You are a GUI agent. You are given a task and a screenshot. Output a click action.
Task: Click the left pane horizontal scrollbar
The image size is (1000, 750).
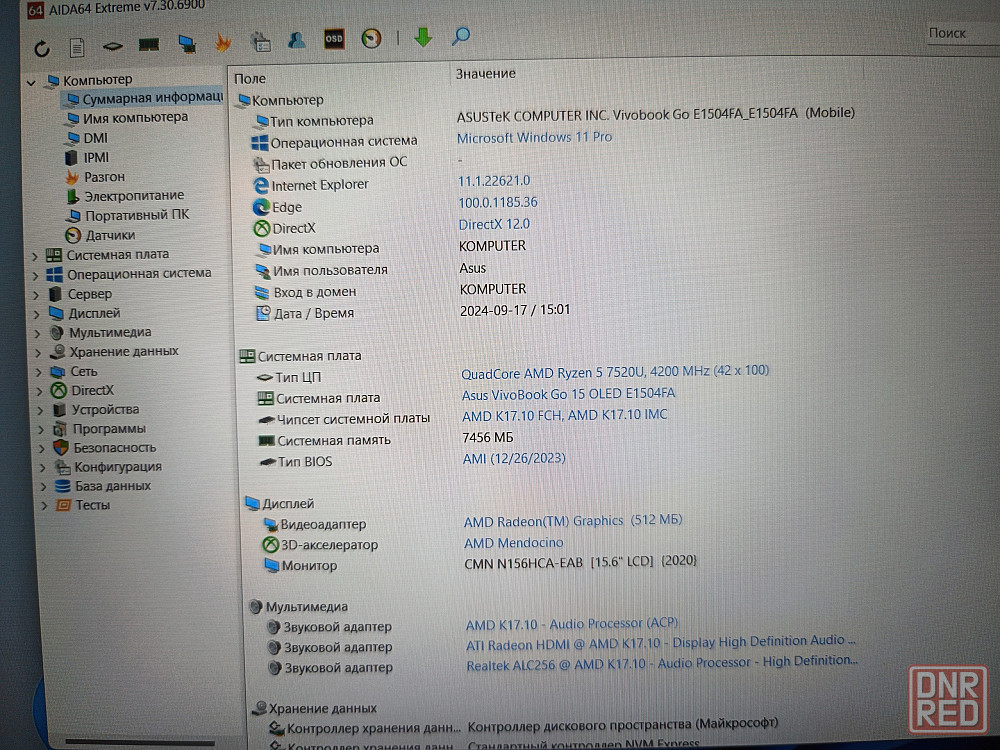click(x=140, y=742)
